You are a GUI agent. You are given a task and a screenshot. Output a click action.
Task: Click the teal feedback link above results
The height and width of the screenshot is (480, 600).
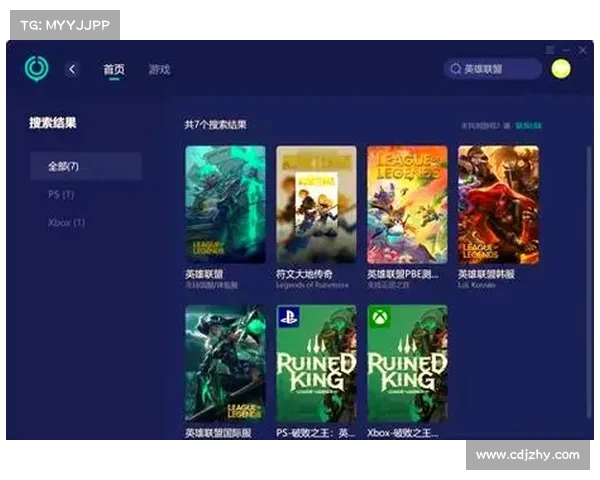pyautogui.click(x=528, y=126)
